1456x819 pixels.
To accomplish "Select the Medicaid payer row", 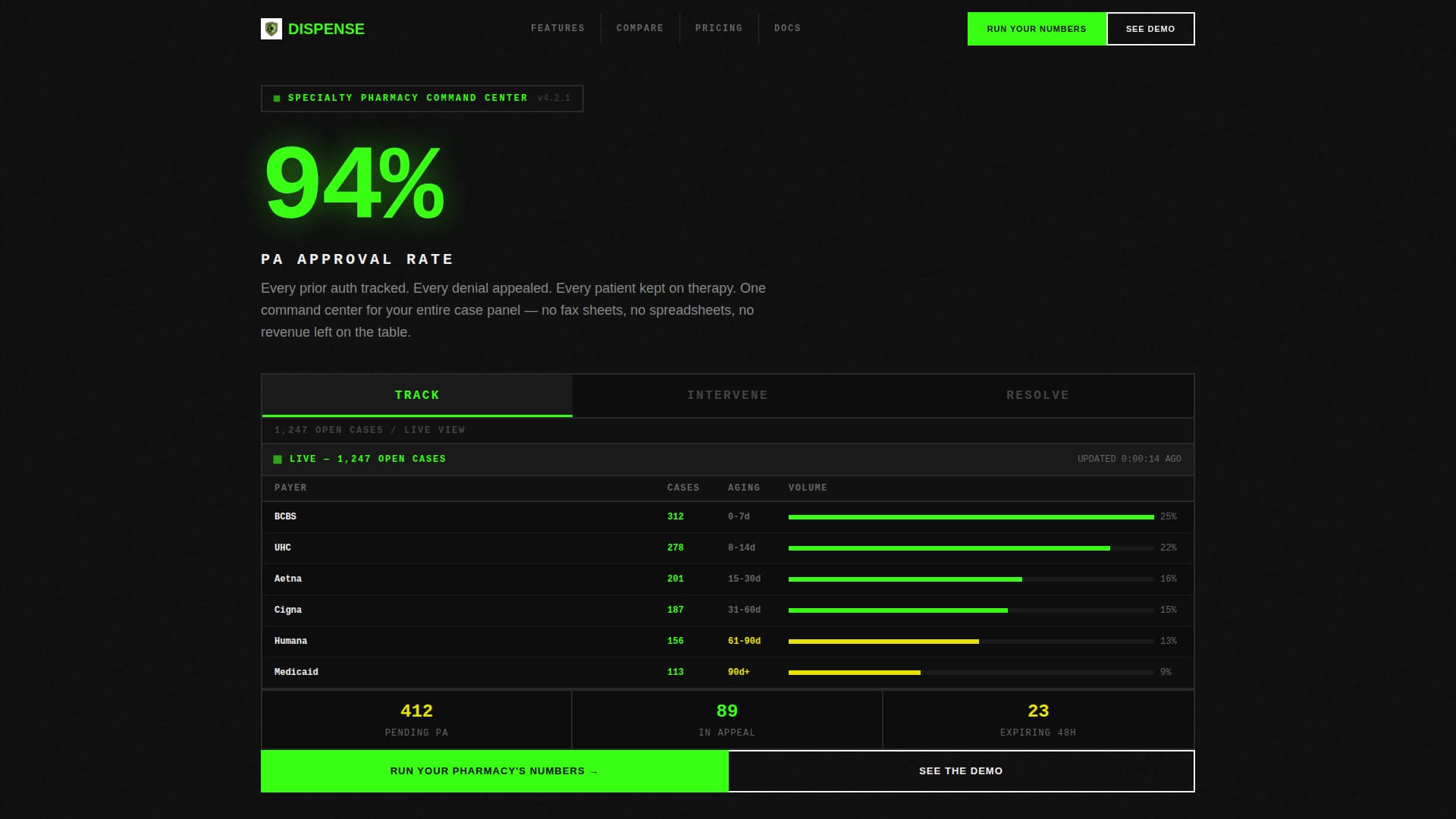I will pos(727,673).
